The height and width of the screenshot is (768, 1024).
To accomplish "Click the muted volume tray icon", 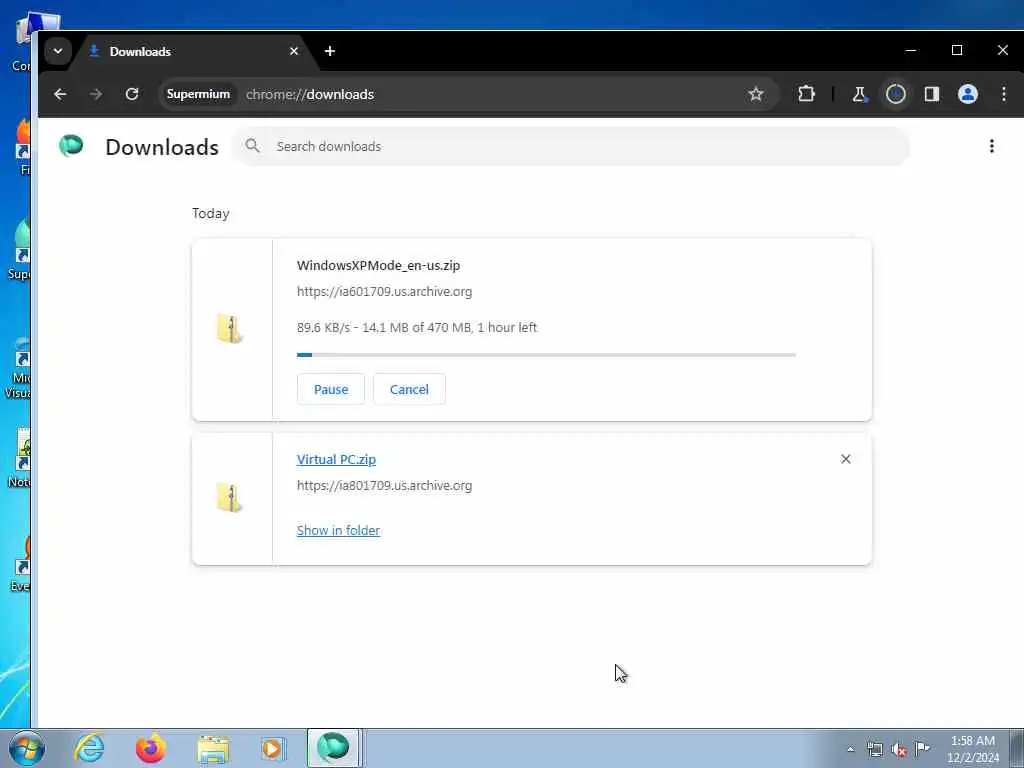I will [899, 750].
